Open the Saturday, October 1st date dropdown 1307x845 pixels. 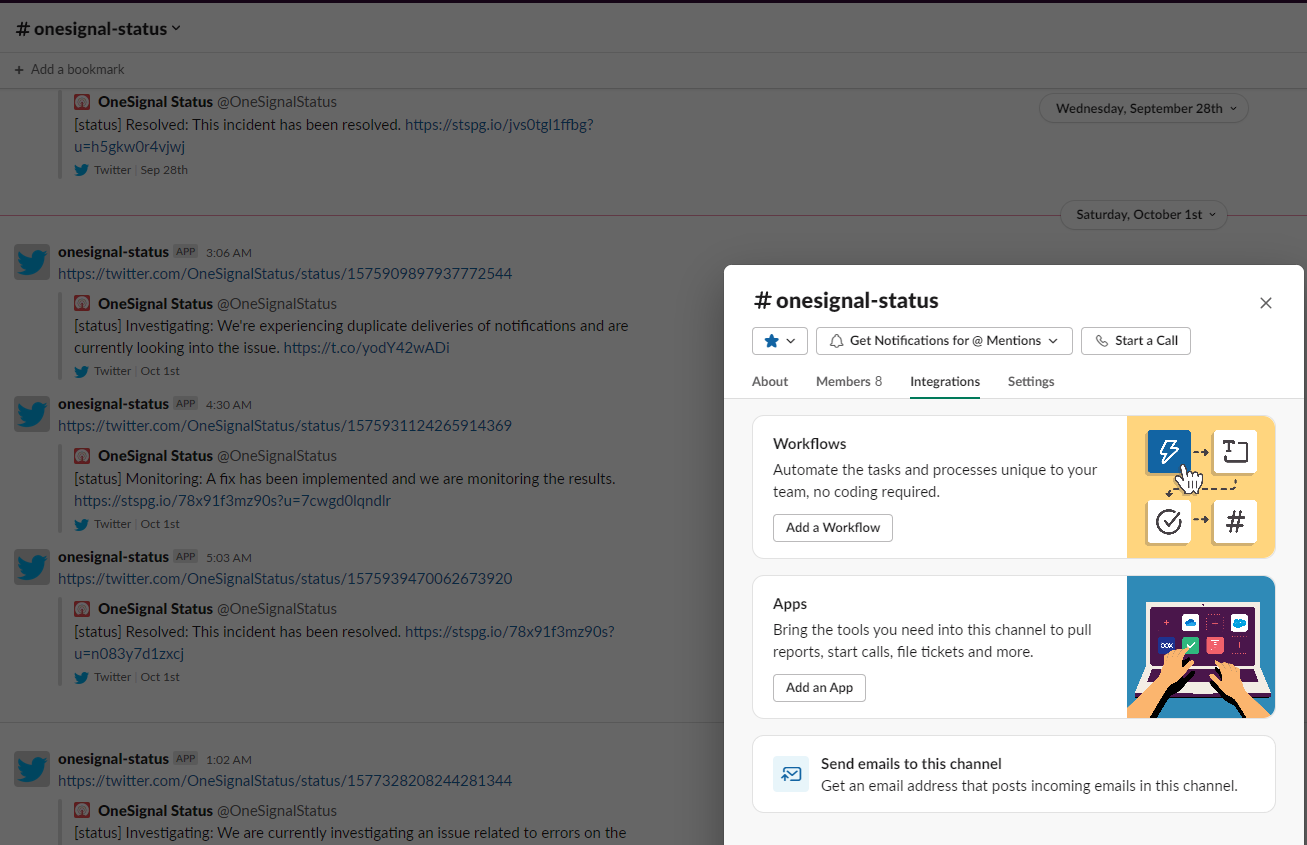1144,214
